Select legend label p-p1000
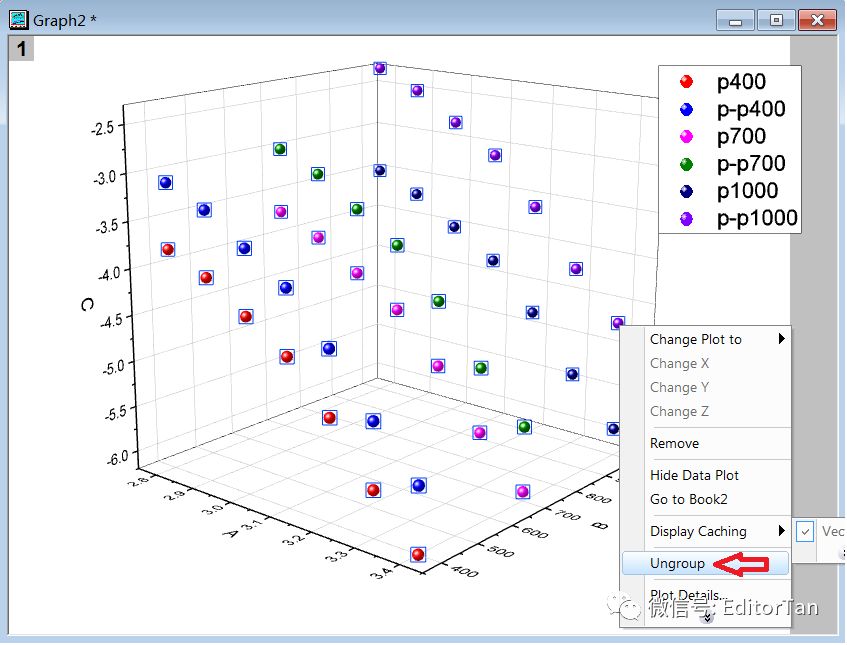 point(757,219)
